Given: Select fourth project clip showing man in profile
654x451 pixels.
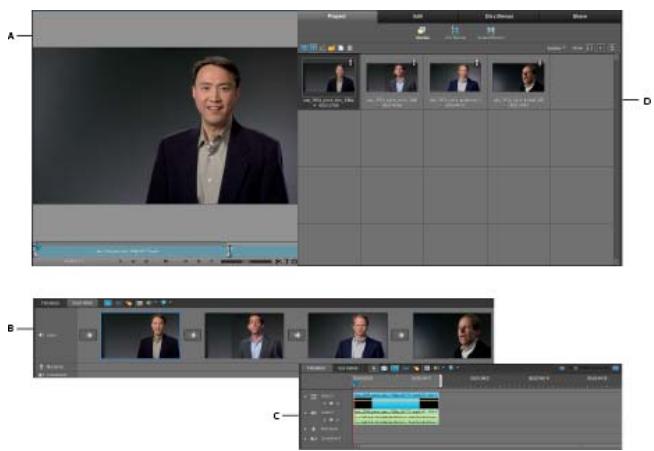Looking at the screenshot, I should tap(518, 77).
